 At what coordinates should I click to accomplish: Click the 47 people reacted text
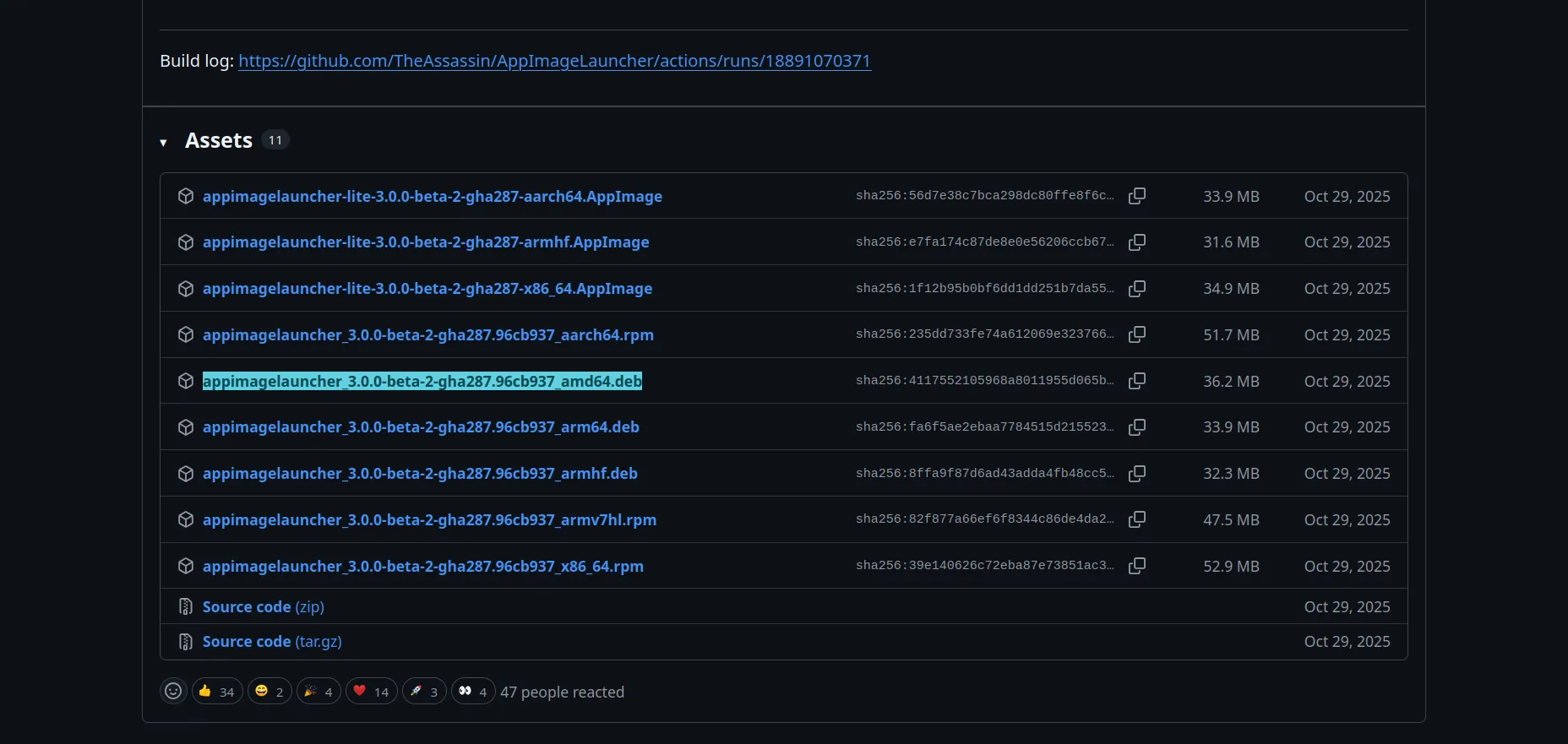coord(562,692)
